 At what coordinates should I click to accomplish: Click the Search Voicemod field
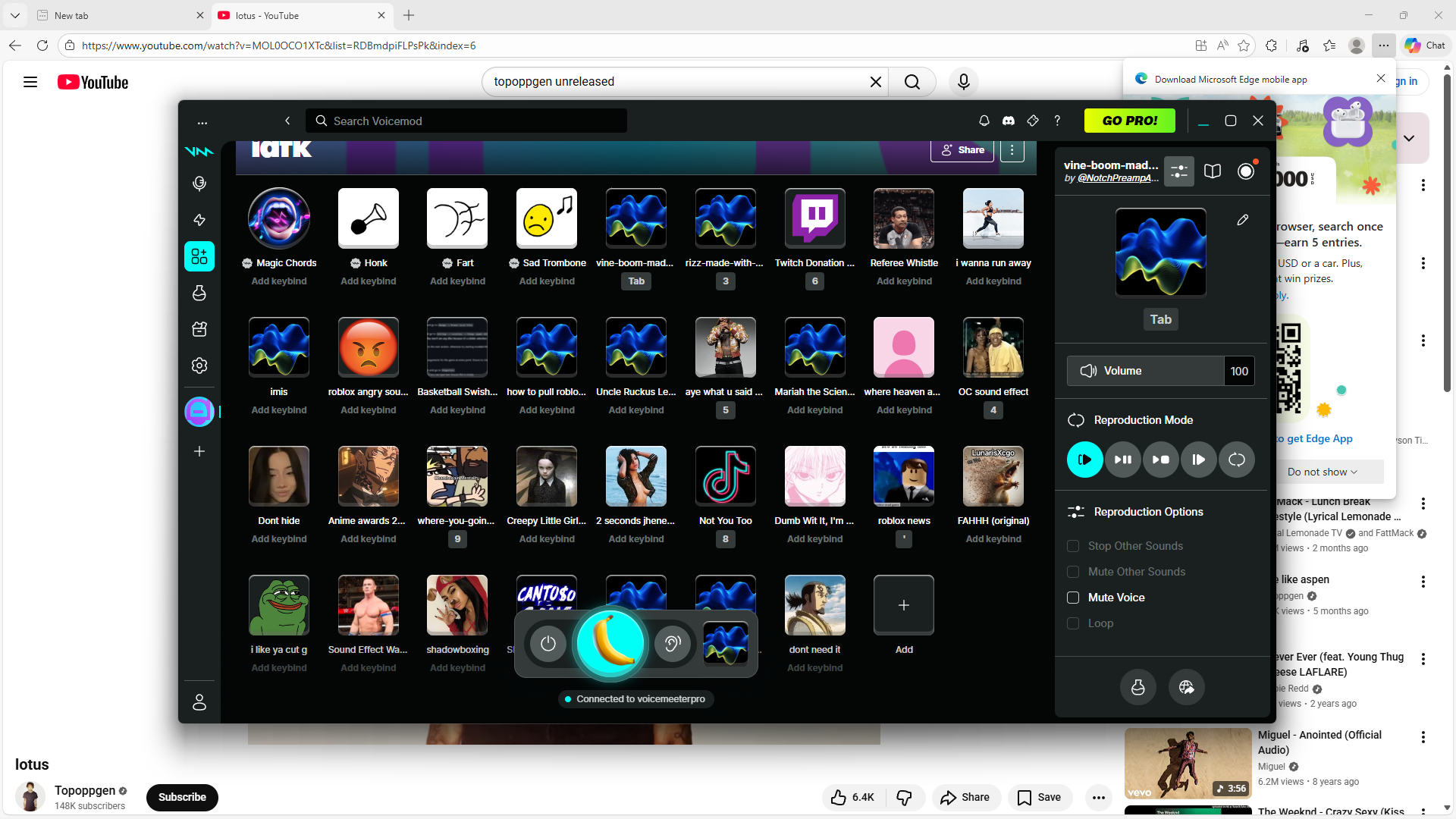tap(466, 121)
